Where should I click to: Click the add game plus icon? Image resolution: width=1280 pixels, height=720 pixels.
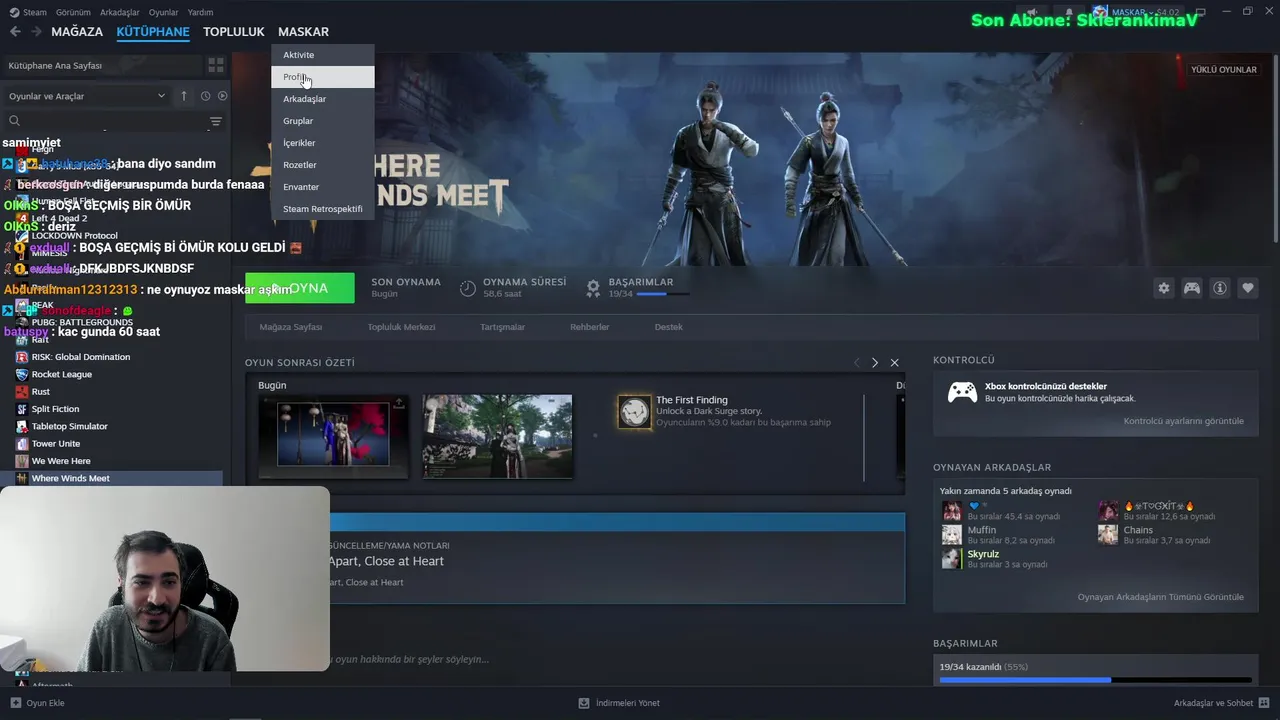15,703
